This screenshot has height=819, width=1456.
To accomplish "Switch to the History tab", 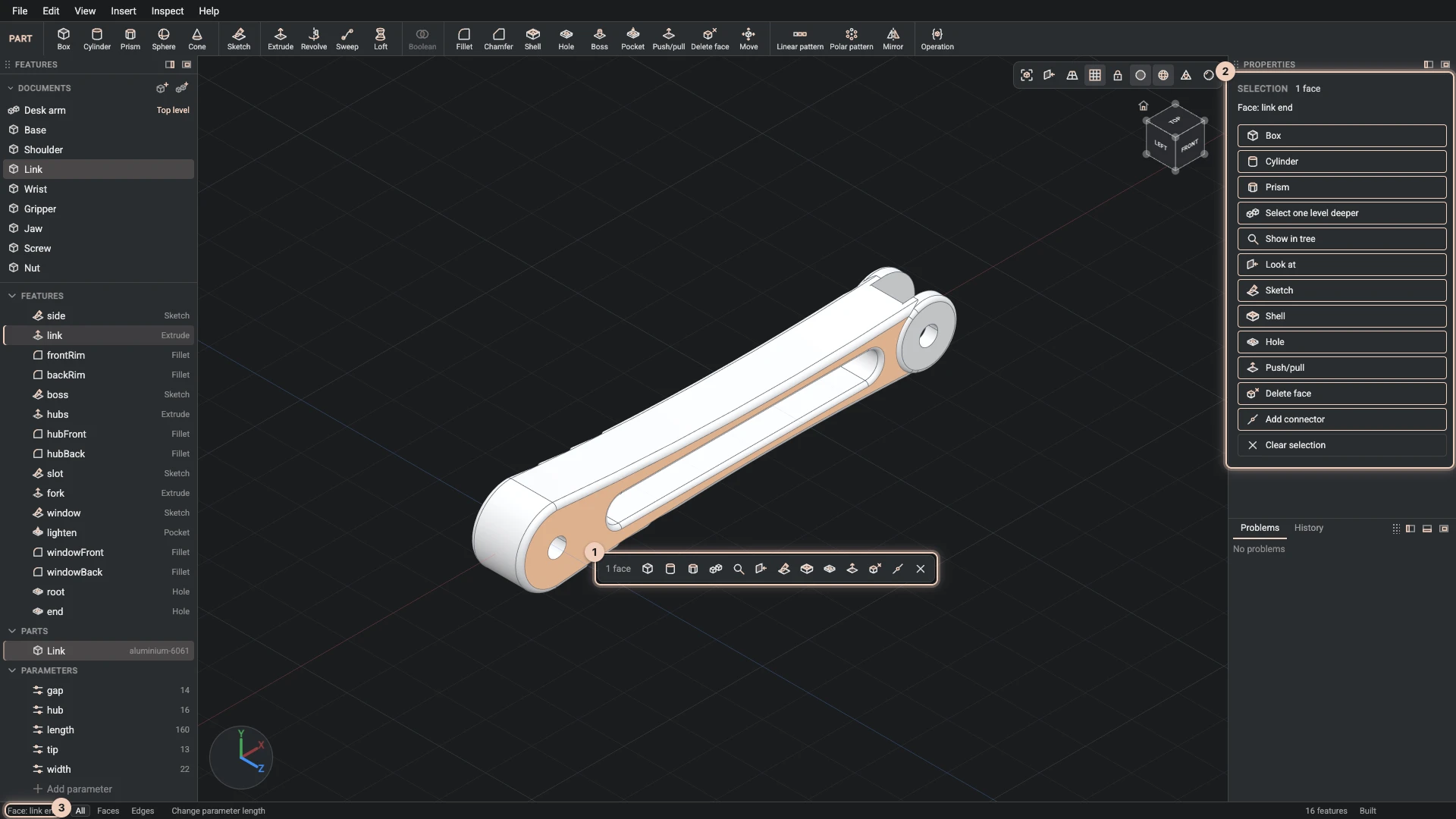I will pyautogui.click(x=1308, y=528).
